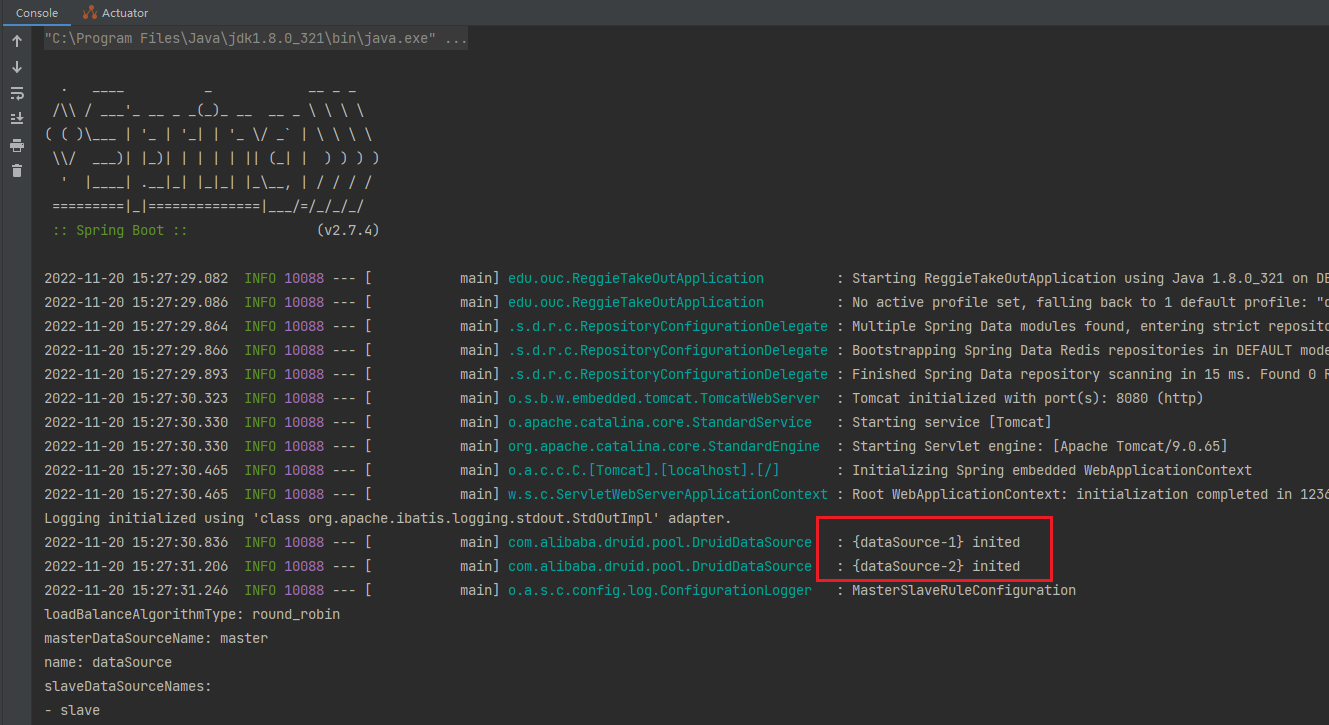Open the Actuator tab
The width and height of the screenshot is (1329, 725).
(116, 13)
